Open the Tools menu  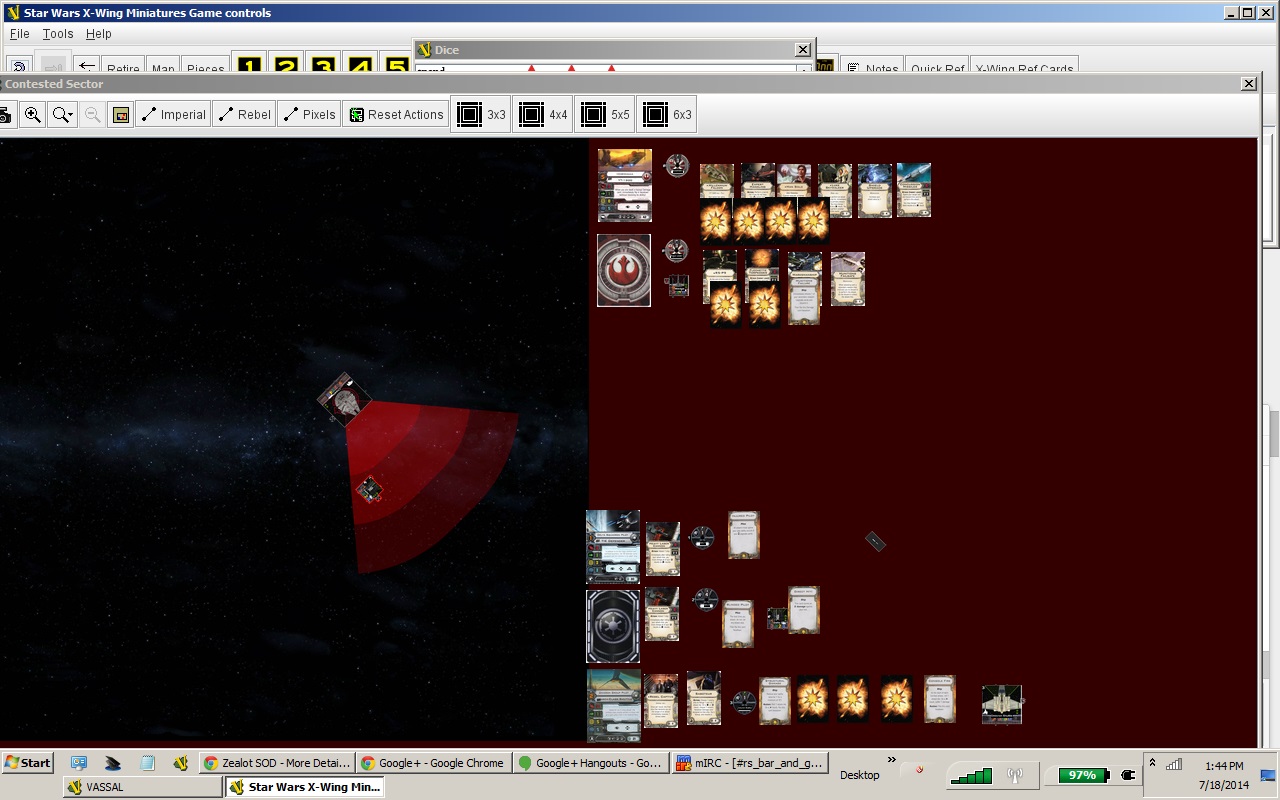(58, 34)
